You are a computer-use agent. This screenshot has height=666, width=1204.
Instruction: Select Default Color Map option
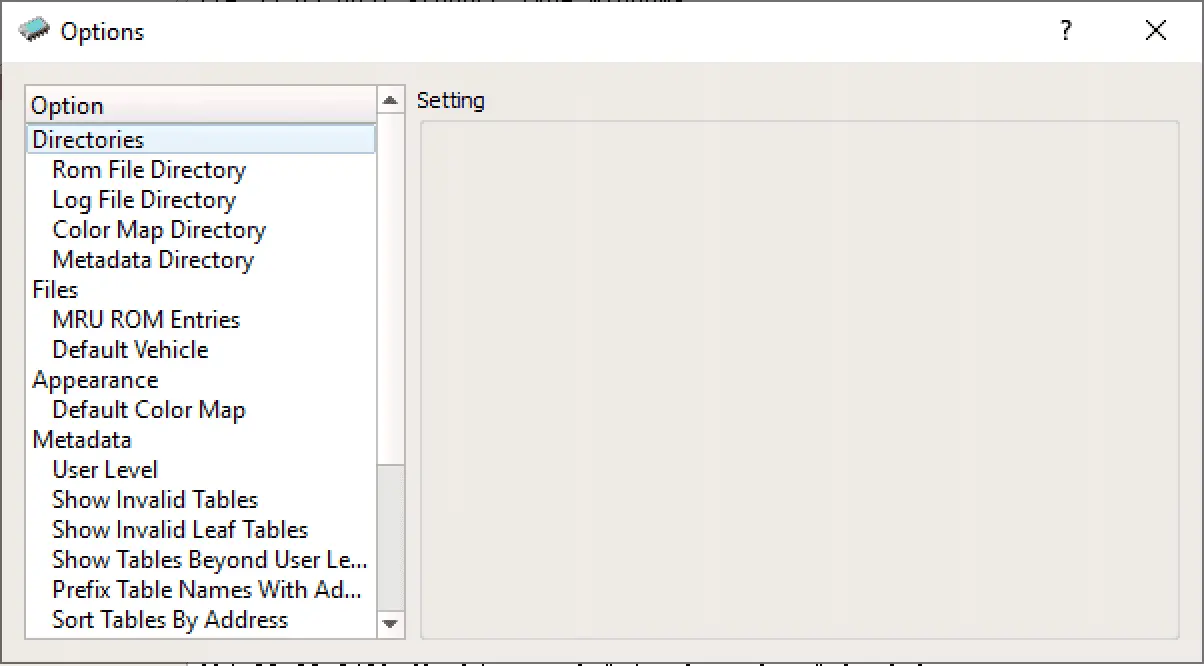pos(149,410)
